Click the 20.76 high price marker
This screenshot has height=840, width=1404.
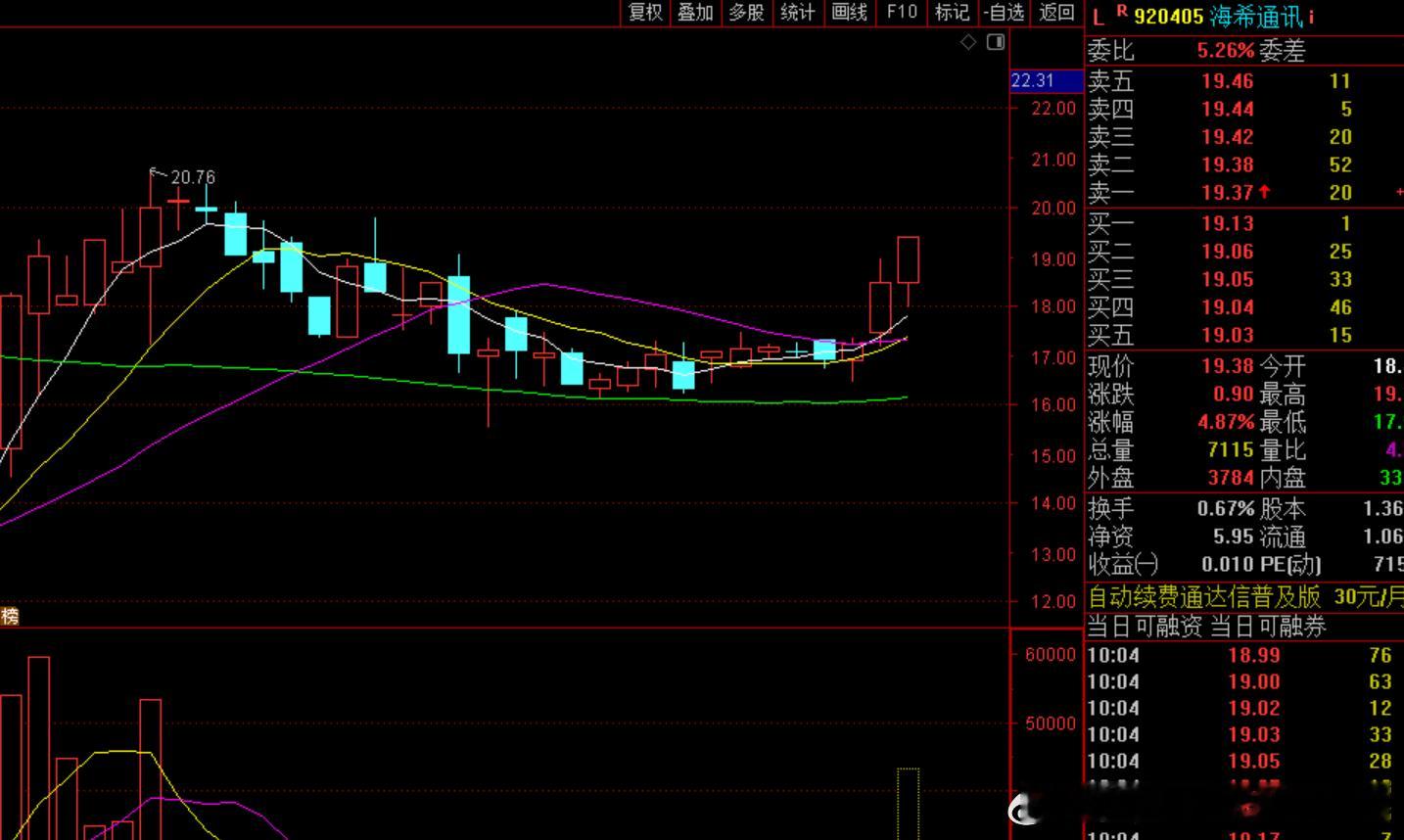coord(193,177)
